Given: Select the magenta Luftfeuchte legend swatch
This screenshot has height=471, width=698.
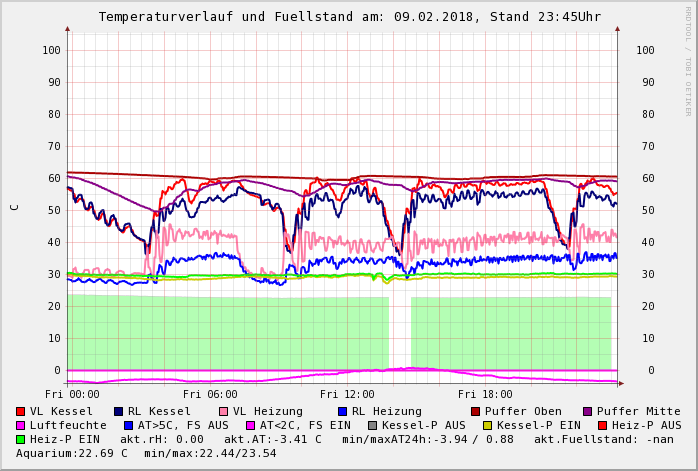Looking at the screenshot, I should [21, 425].
